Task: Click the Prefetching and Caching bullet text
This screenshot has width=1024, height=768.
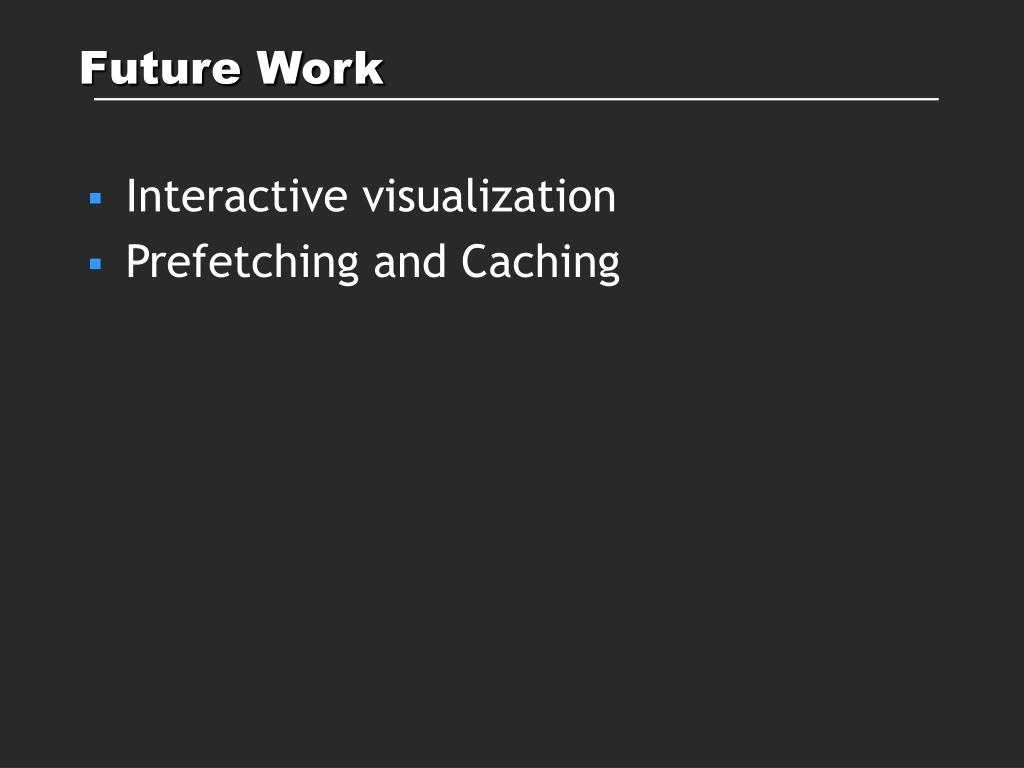Action: click(373, 263)
